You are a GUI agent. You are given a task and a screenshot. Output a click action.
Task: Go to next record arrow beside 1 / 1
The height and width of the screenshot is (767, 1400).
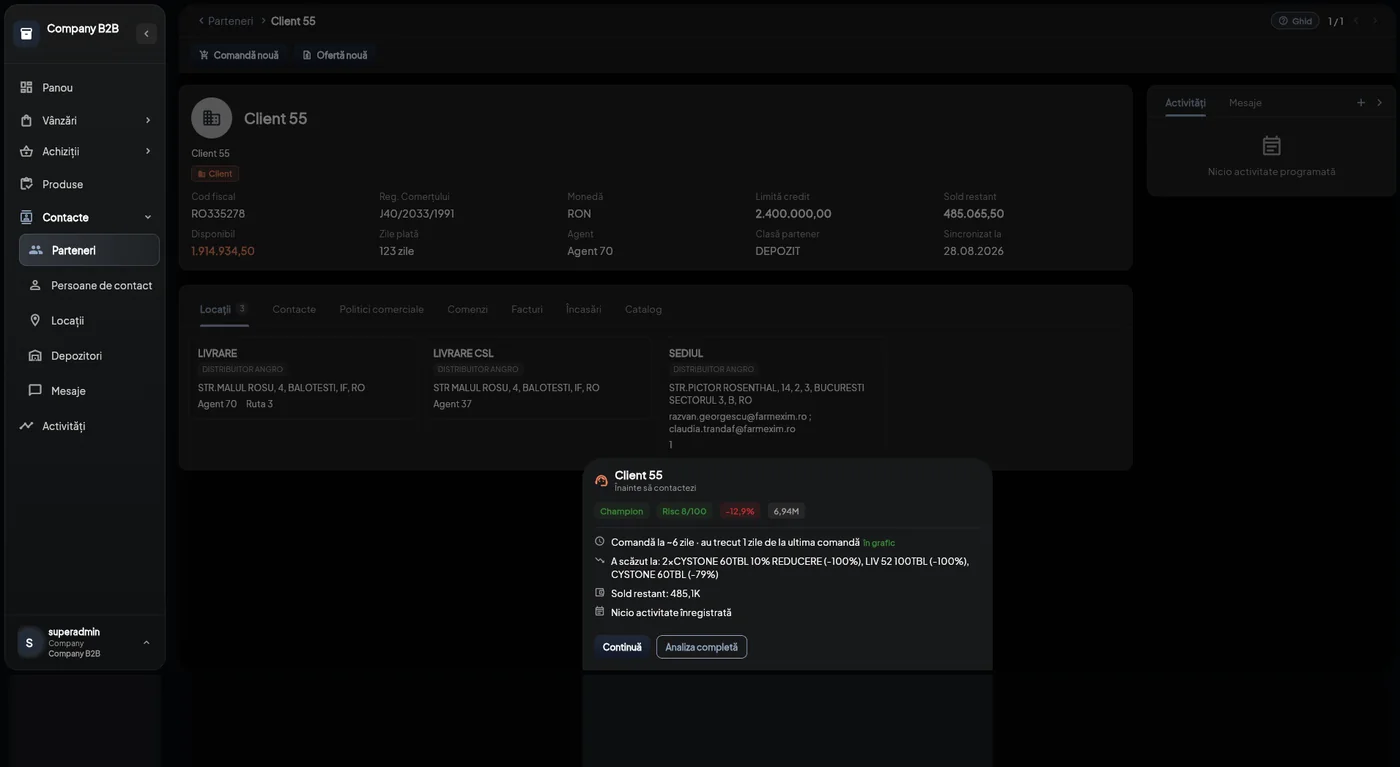pyautogui.click(x=1375, y=21)
